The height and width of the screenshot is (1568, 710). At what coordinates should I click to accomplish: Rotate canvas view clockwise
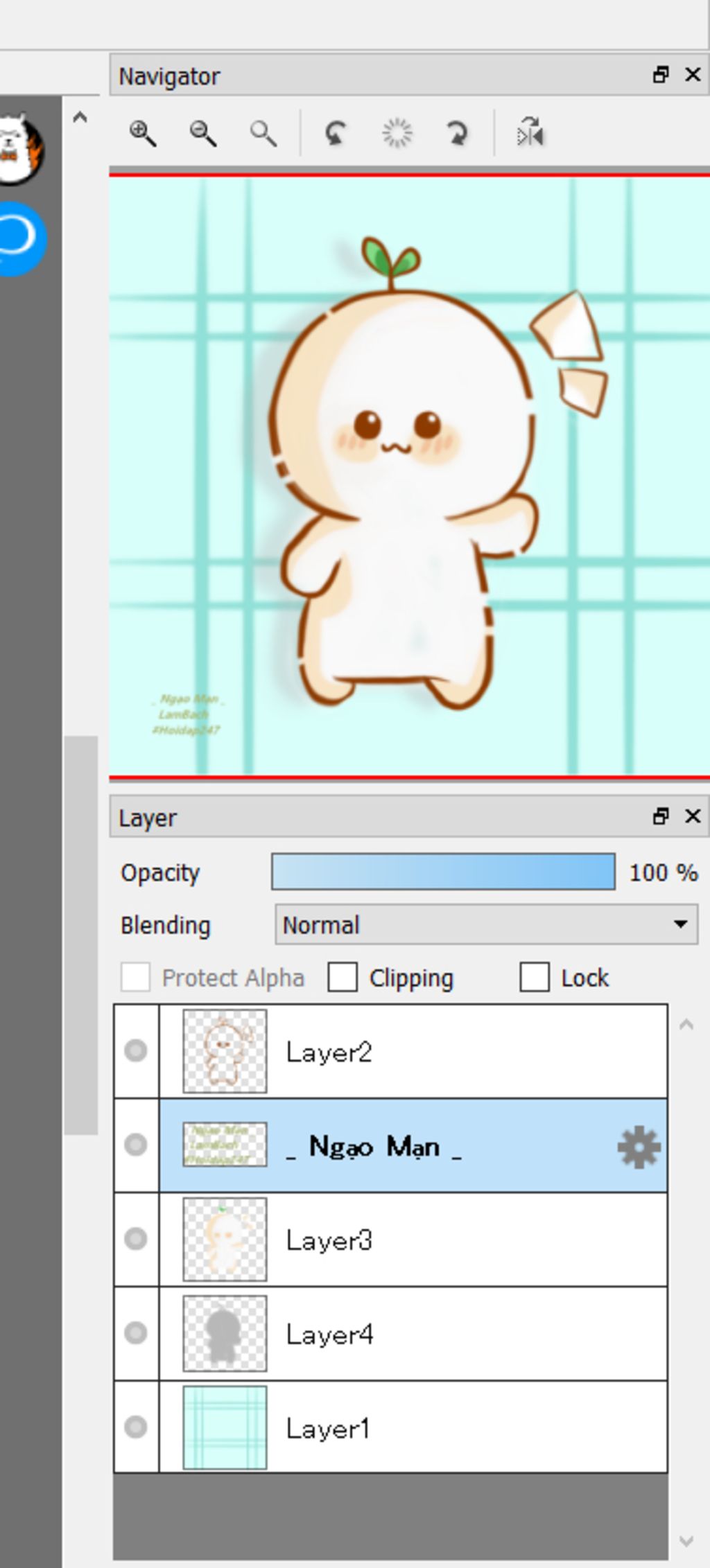(457, 132)
